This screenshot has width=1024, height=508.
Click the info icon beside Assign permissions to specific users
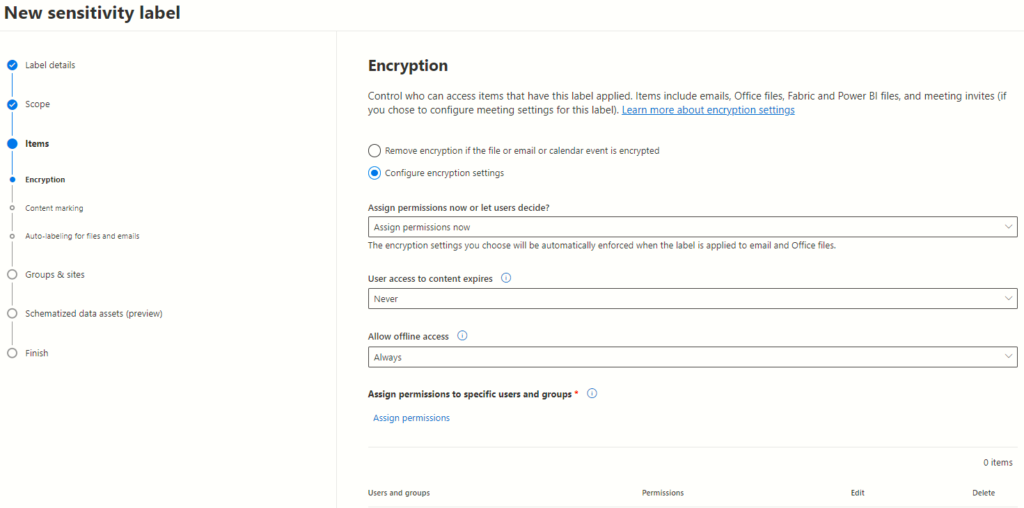[x=592, y=394]
